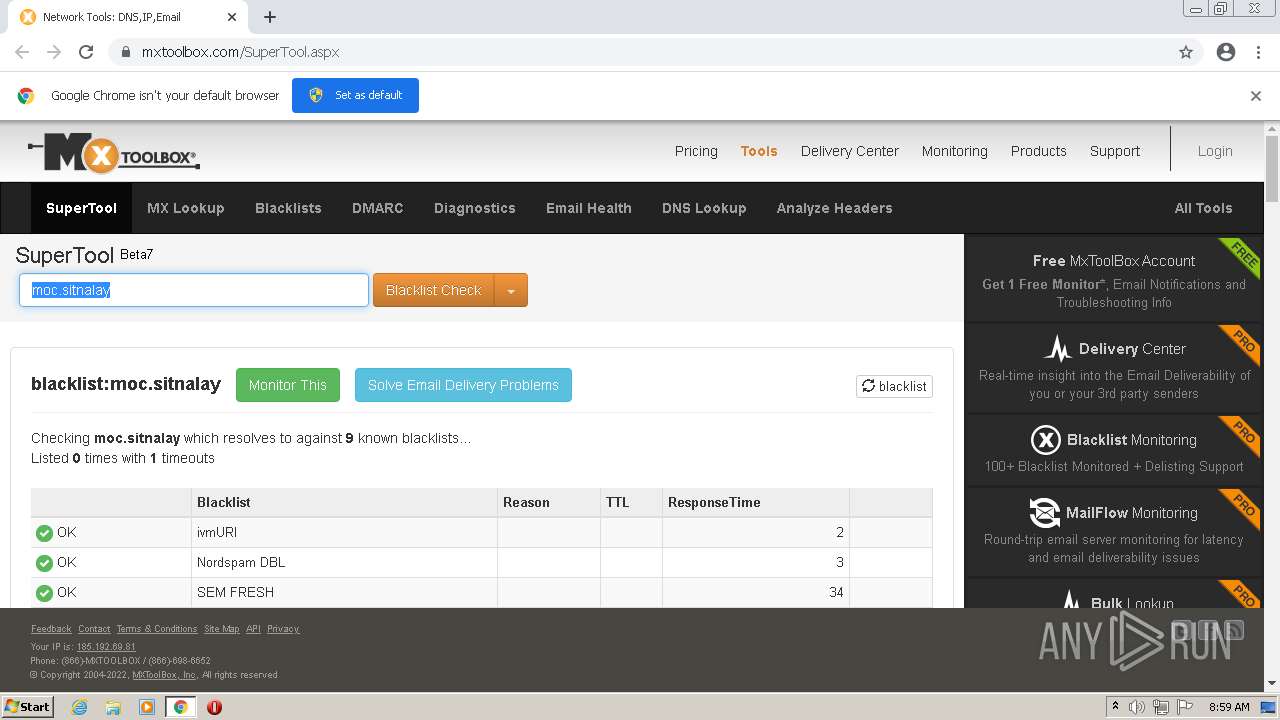Open Windows Start menu
This screenshot has width=1280, height=720.
click(x=28, y=706)
